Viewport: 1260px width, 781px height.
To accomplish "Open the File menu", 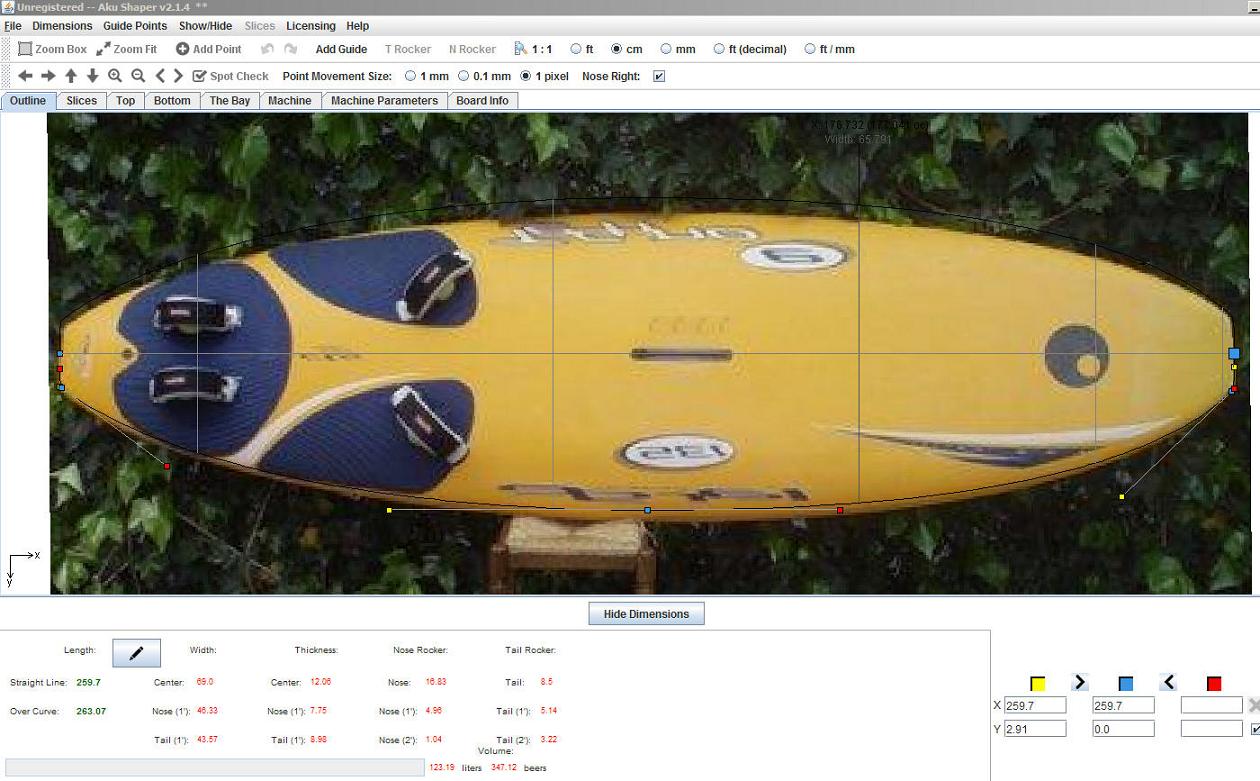I will click(x=12, y=26).
